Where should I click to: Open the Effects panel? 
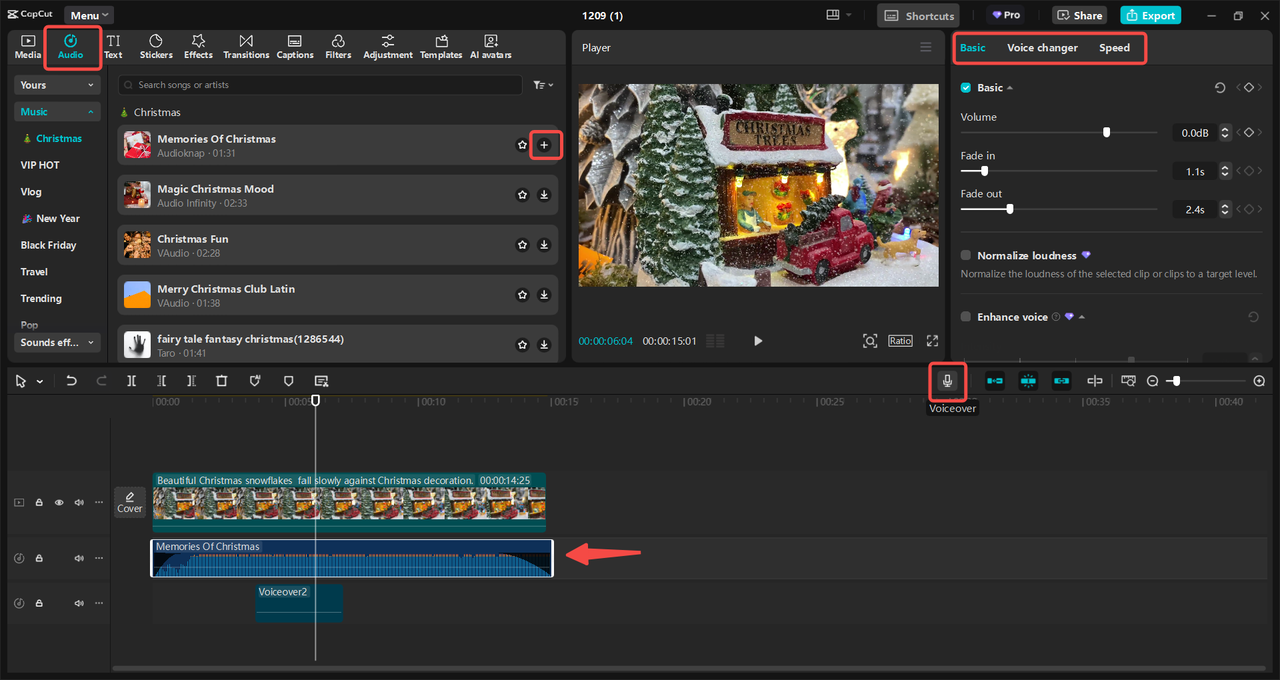point(198,47)
